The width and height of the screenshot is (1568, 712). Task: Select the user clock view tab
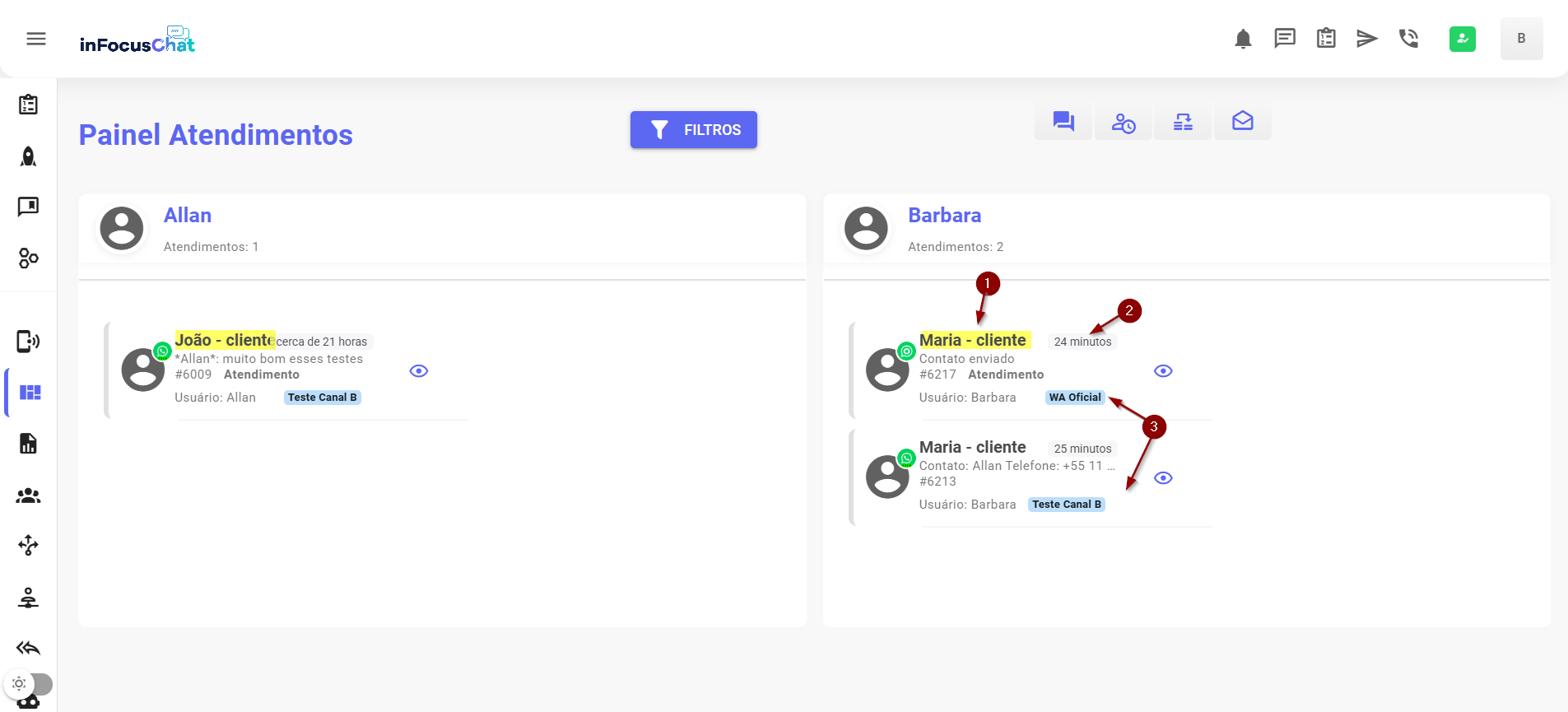point(1124,123)
